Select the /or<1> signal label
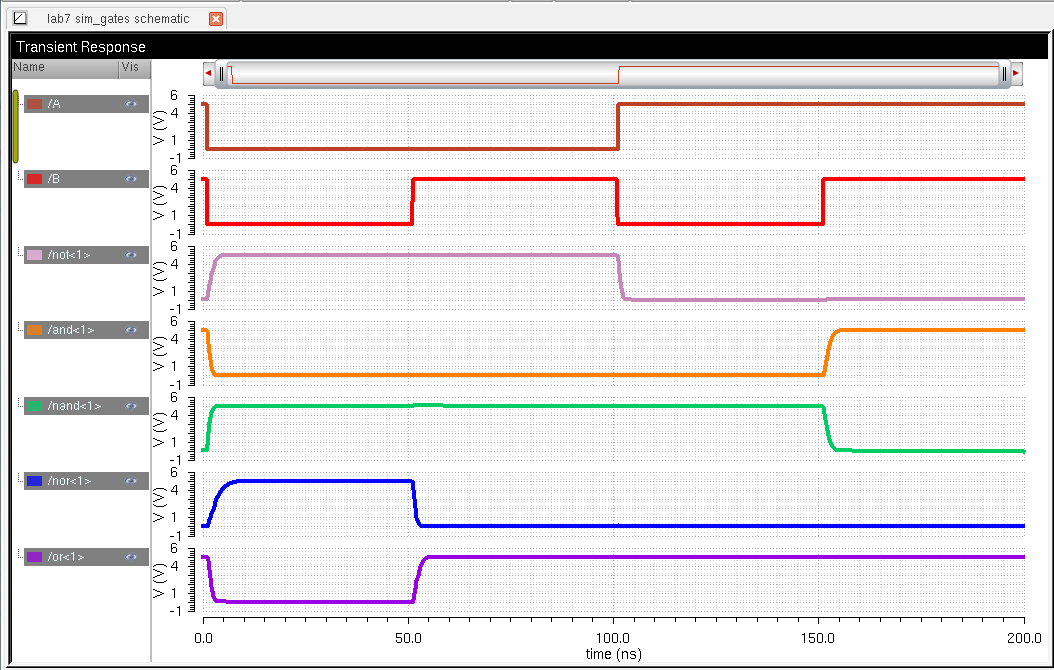Viewport: 1054px width, 670px height. (x=66, y=556)
